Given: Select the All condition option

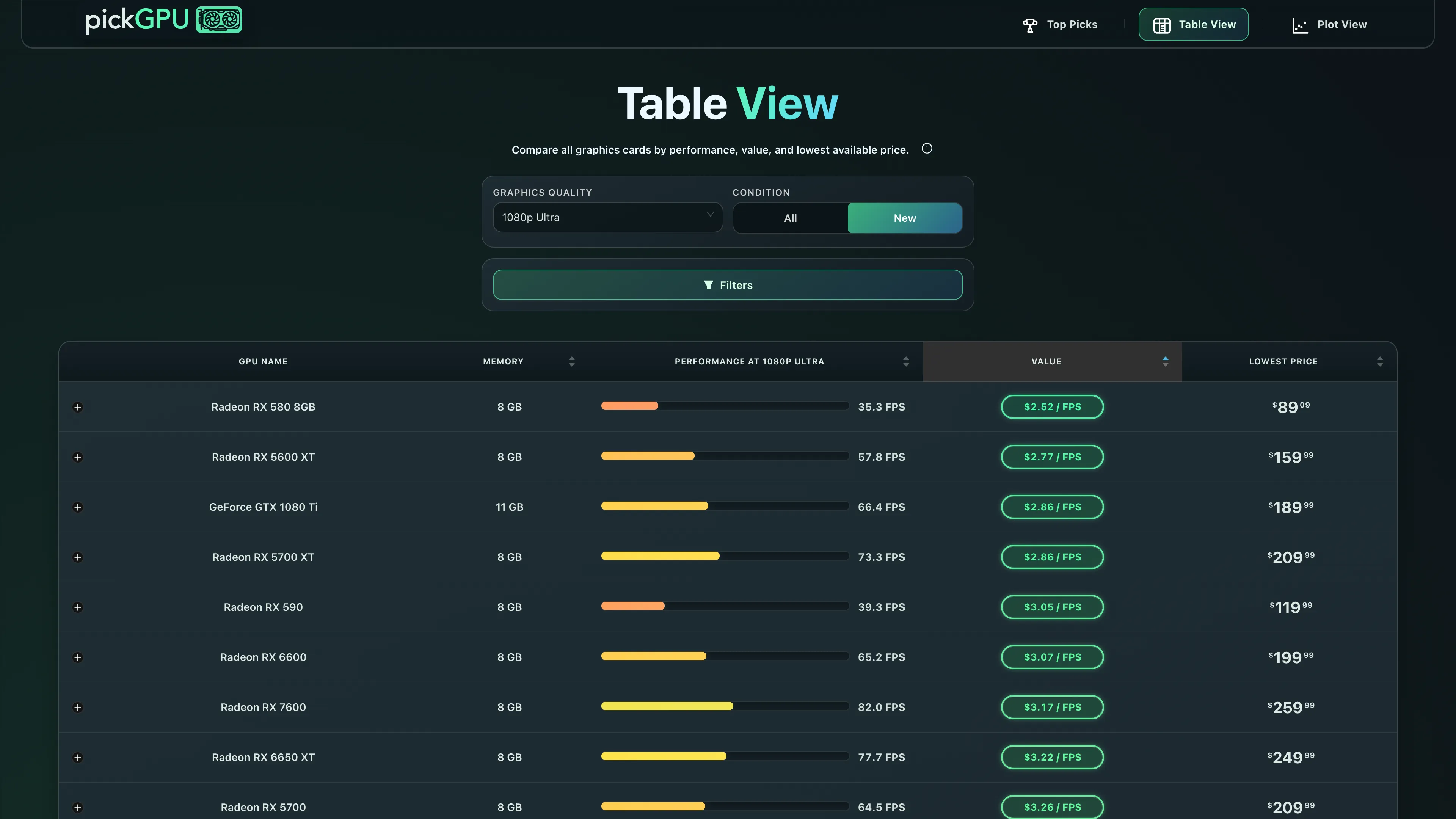Looking at the screenshot, I should tap(790, 218).
